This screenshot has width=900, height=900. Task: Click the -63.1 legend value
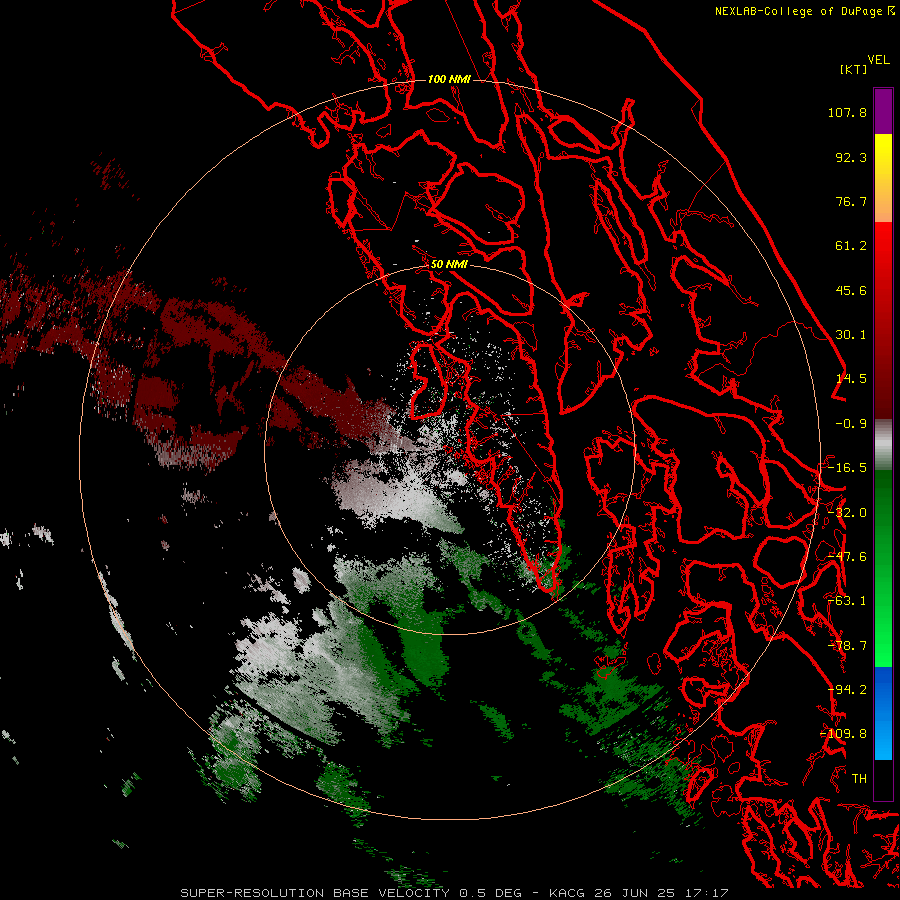tap(847, 601)
